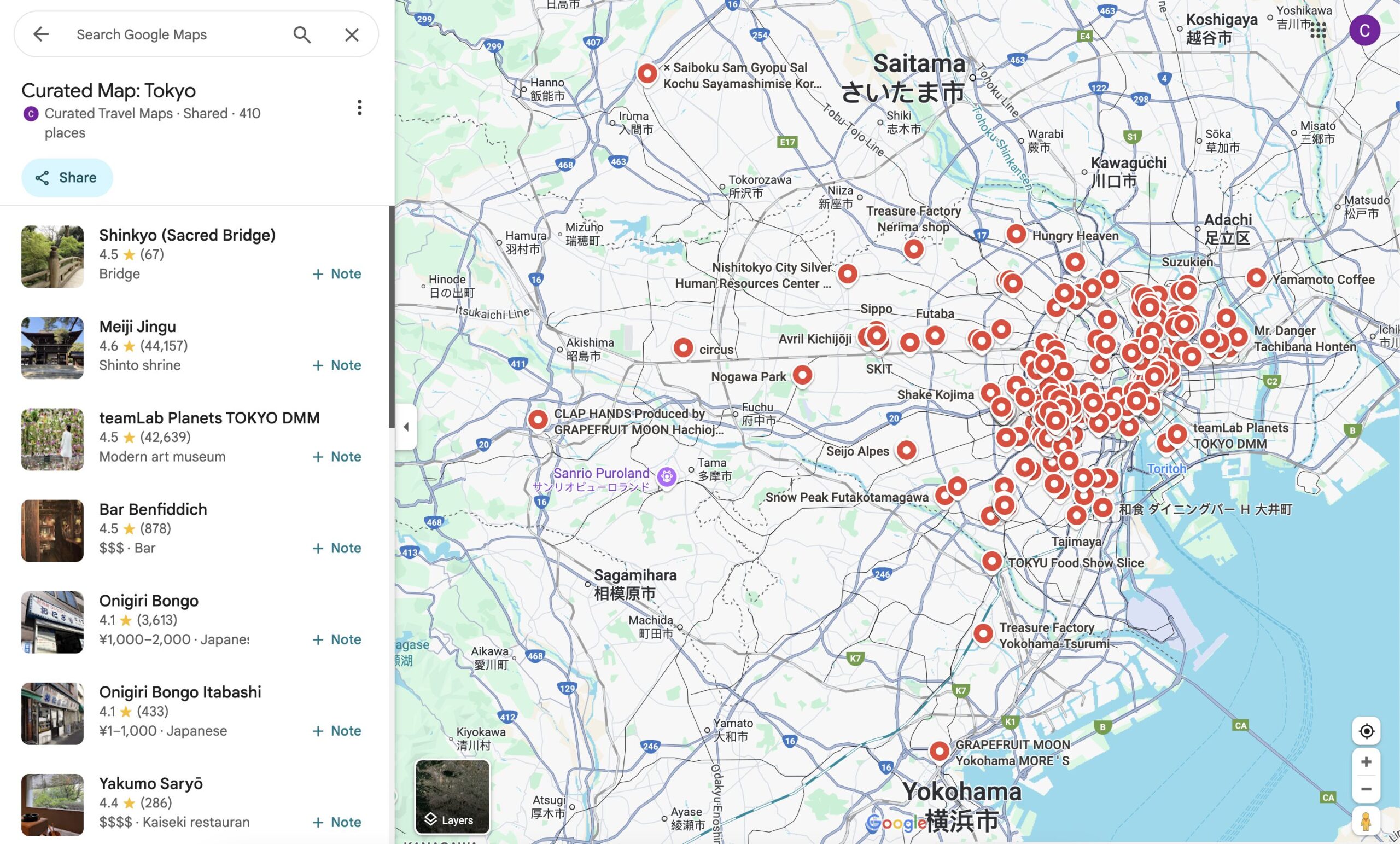Click the magnifier search icon
The image size is (1400, 844).
click(302, 34)
